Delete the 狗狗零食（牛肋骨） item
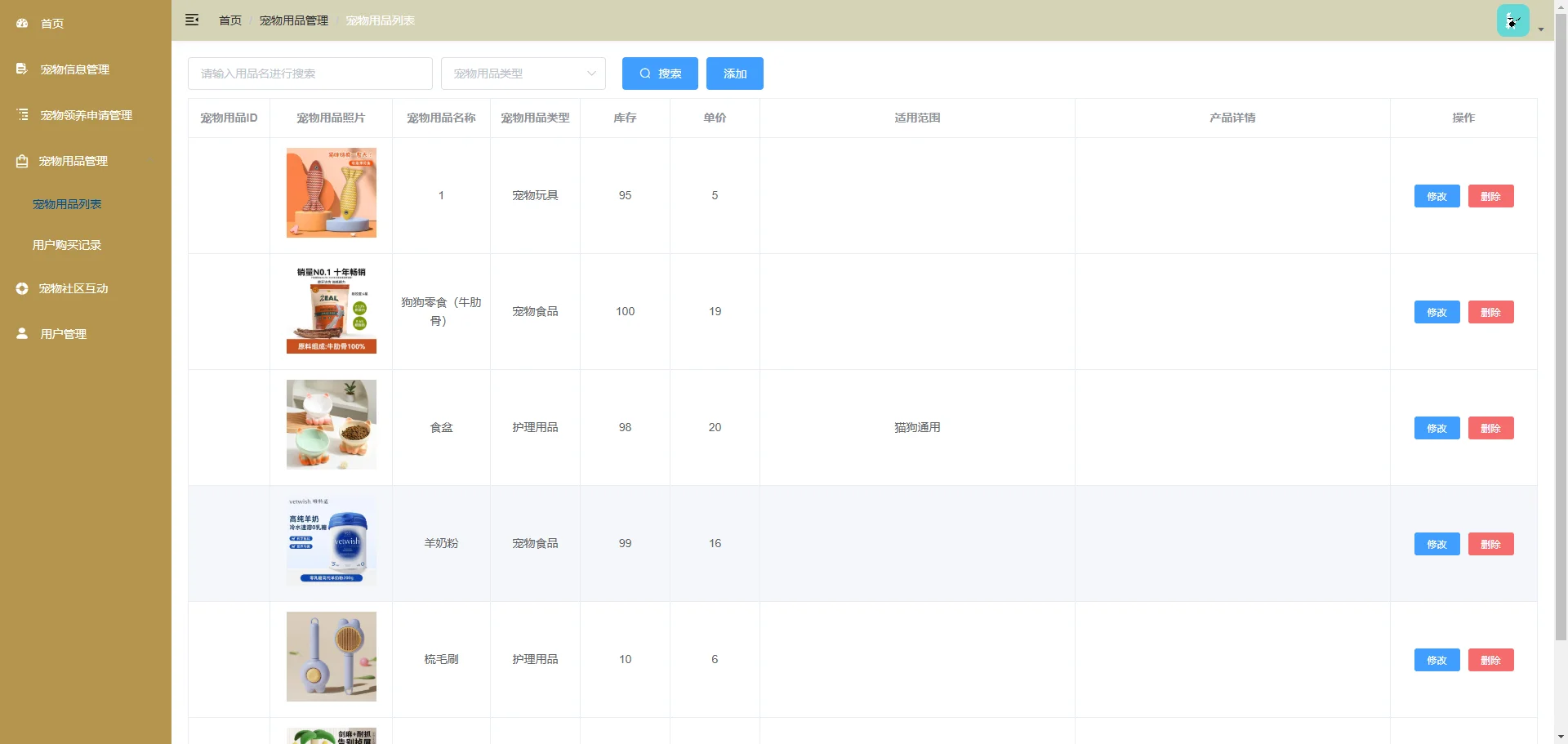 pyautogui.click(x=1490, y=312)
